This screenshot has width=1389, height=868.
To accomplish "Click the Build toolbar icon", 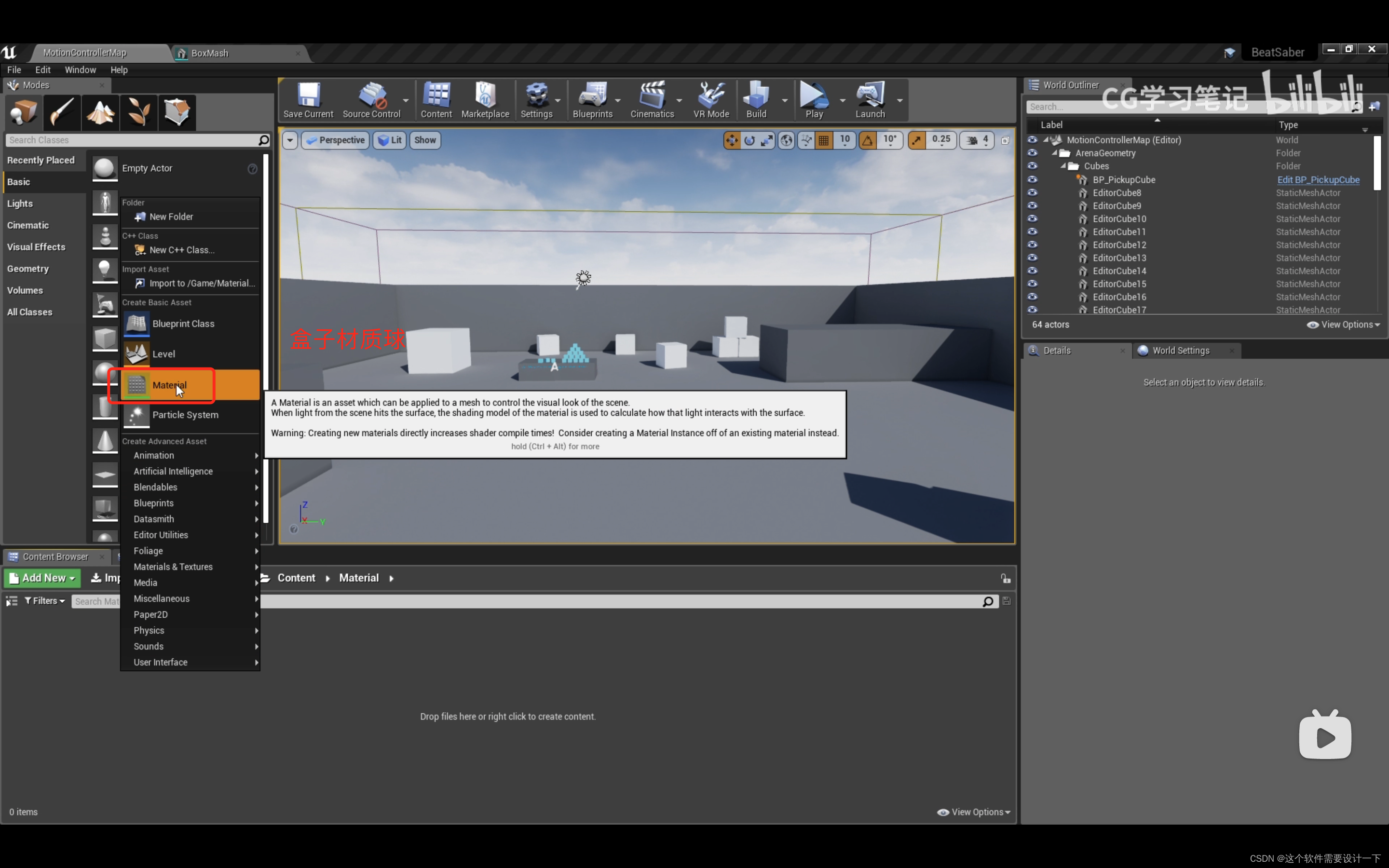I will [x=756, y=99].
